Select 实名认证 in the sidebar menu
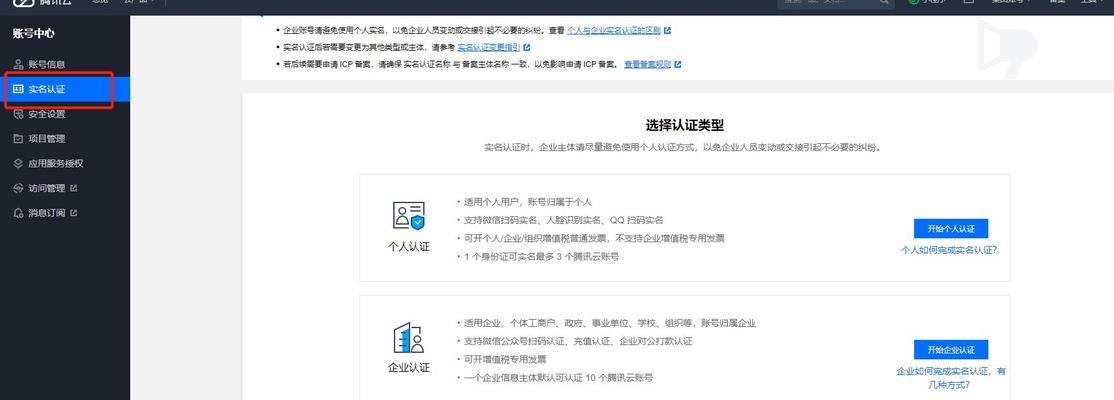Image resolution: width=1114 pixels, height=400 pixels. tap(65, 90)
